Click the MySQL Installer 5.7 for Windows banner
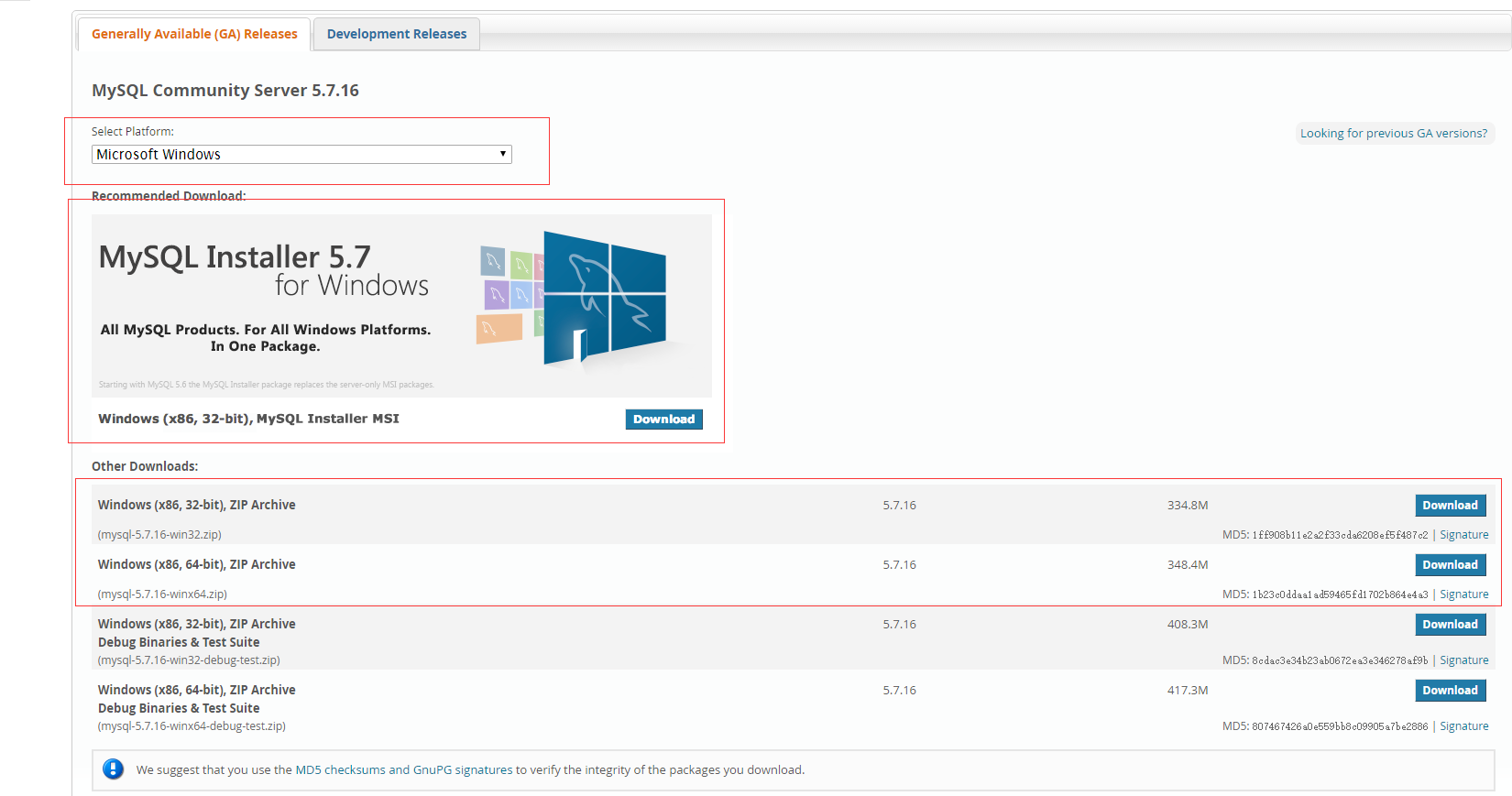The height and width of the screenshot is (796, 1512). 401,305
